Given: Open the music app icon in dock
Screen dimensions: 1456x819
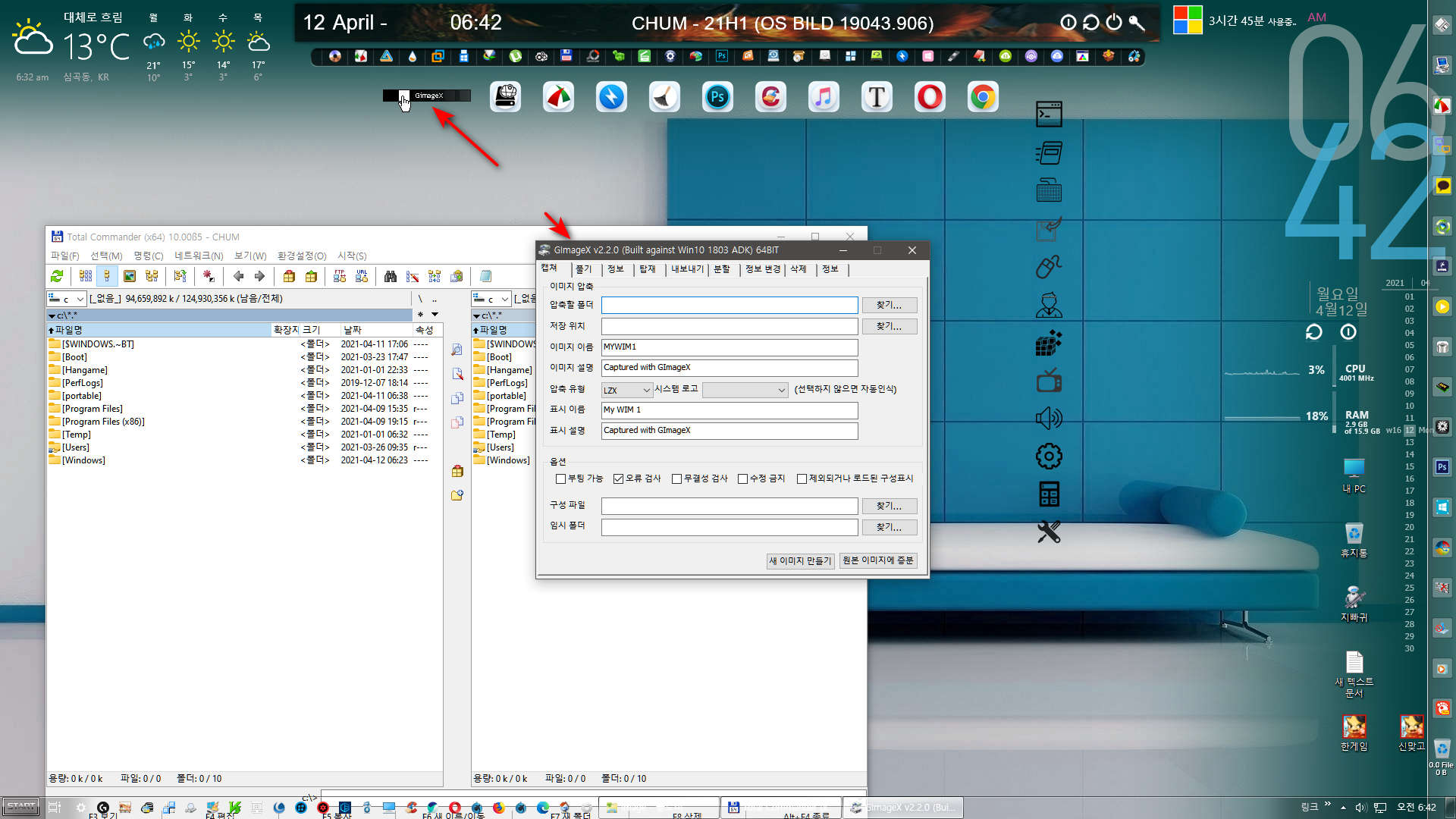Looking at the screenshot, I should tap(824, 97).
